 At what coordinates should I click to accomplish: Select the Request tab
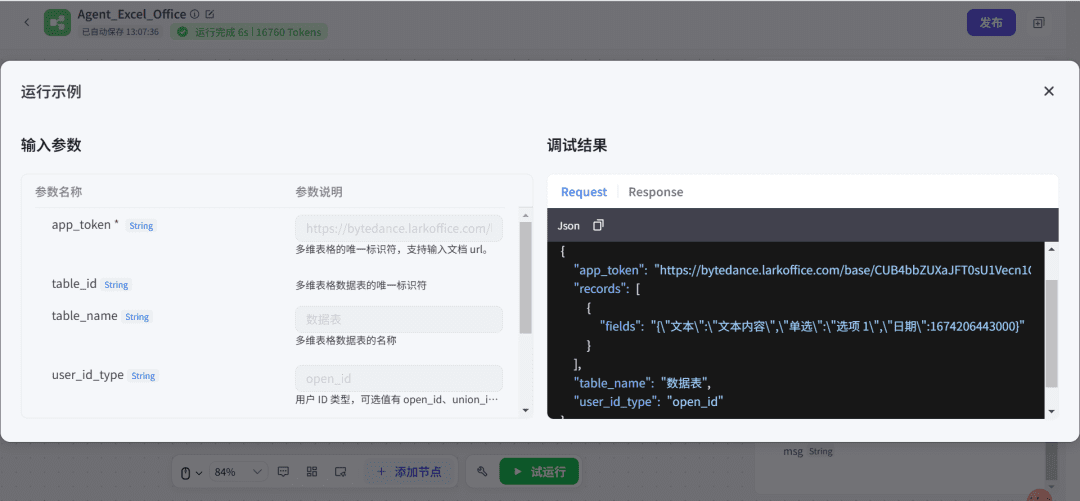pos(583,192)
